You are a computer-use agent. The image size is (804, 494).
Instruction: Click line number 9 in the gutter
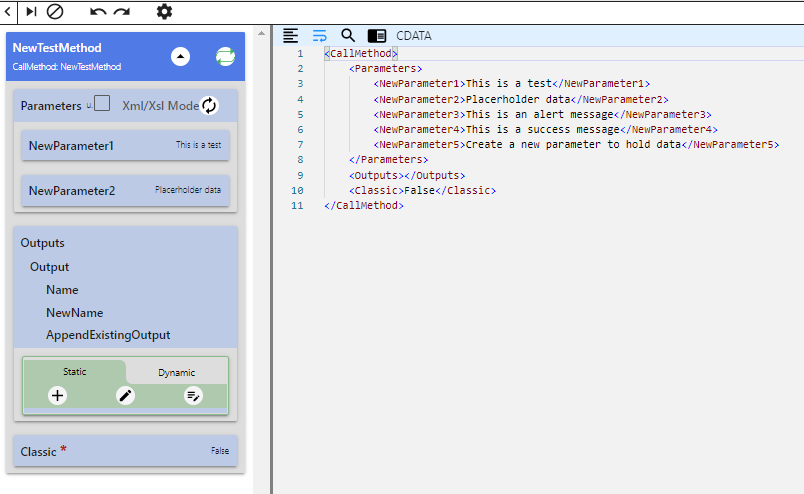click(300, 175)
